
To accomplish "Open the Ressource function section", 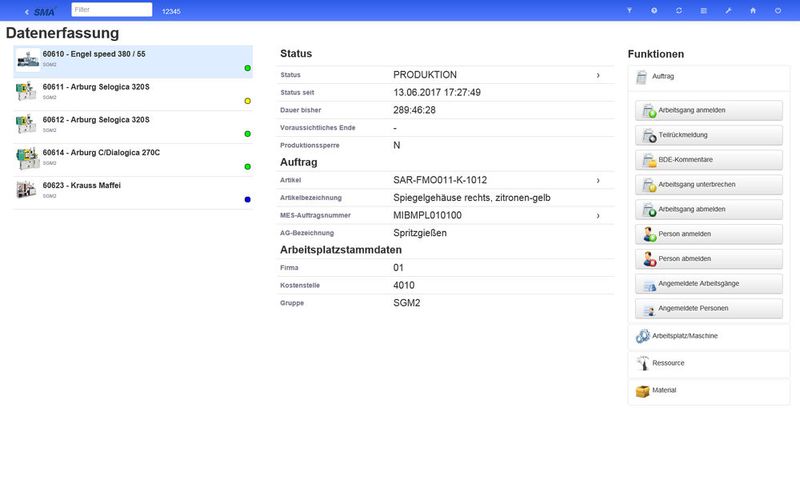I will point(708,363).
